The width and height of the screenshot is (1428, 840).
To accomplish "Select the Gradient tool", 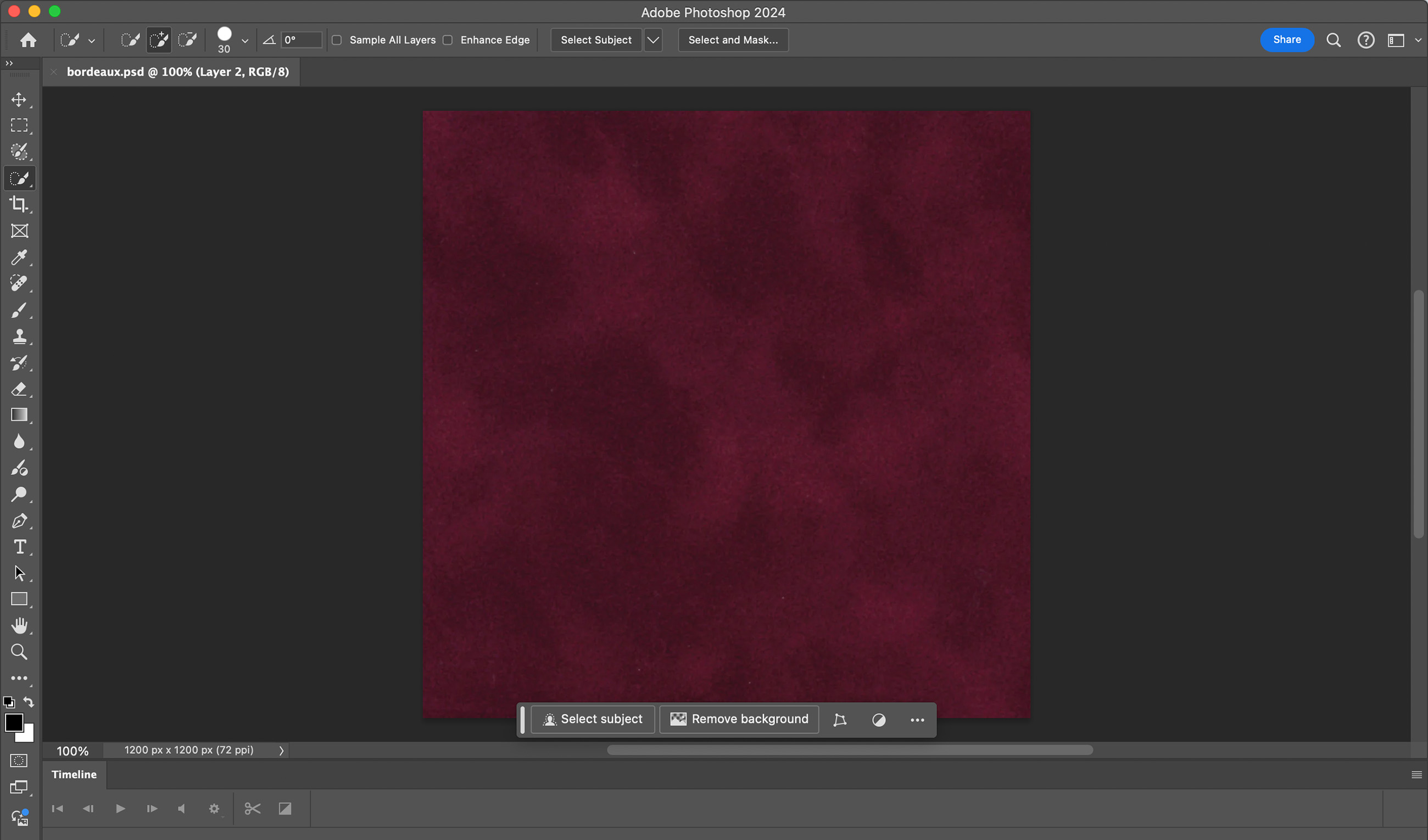I will pos(19,415).
